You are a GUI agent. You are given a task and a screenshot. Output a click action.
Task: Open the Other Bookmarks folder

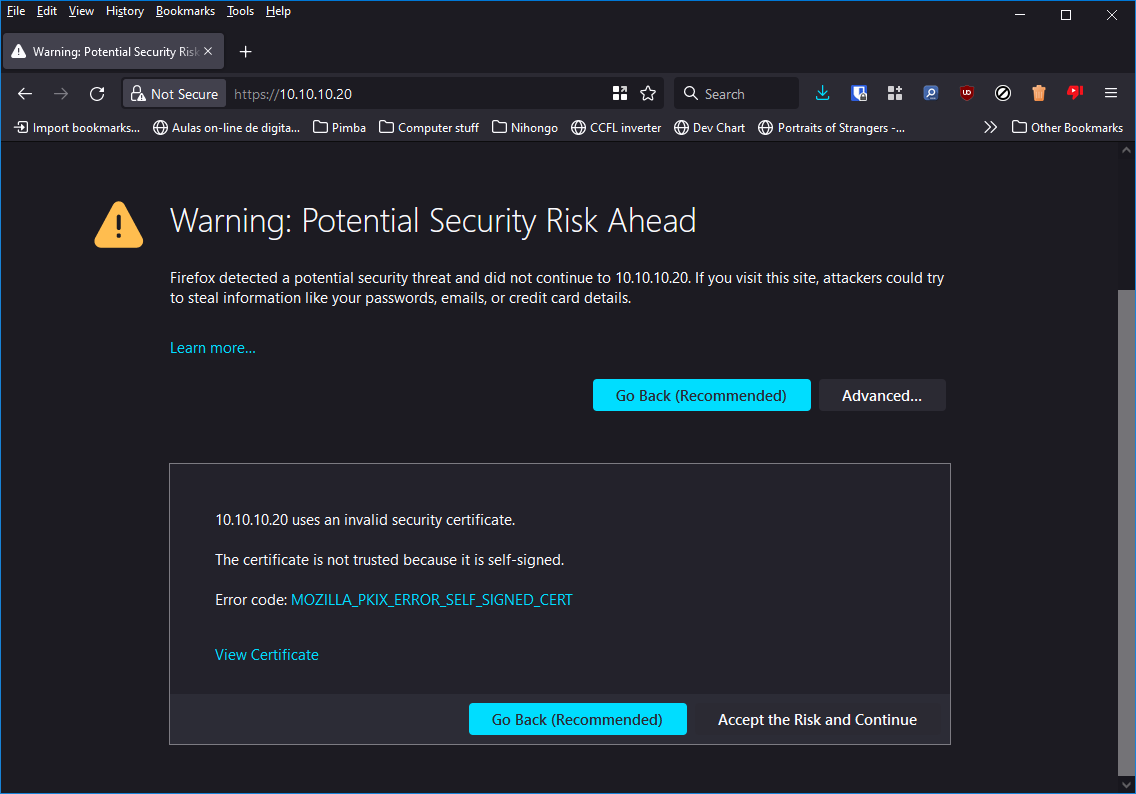pos(1067,127)
